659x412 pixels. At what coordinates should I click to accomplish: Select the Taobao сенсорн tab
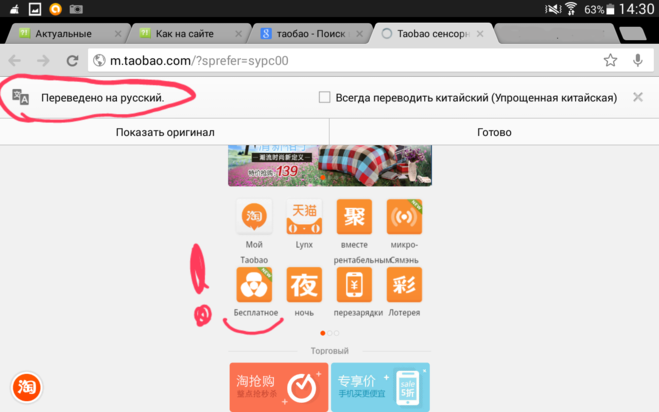coord(433,34)
